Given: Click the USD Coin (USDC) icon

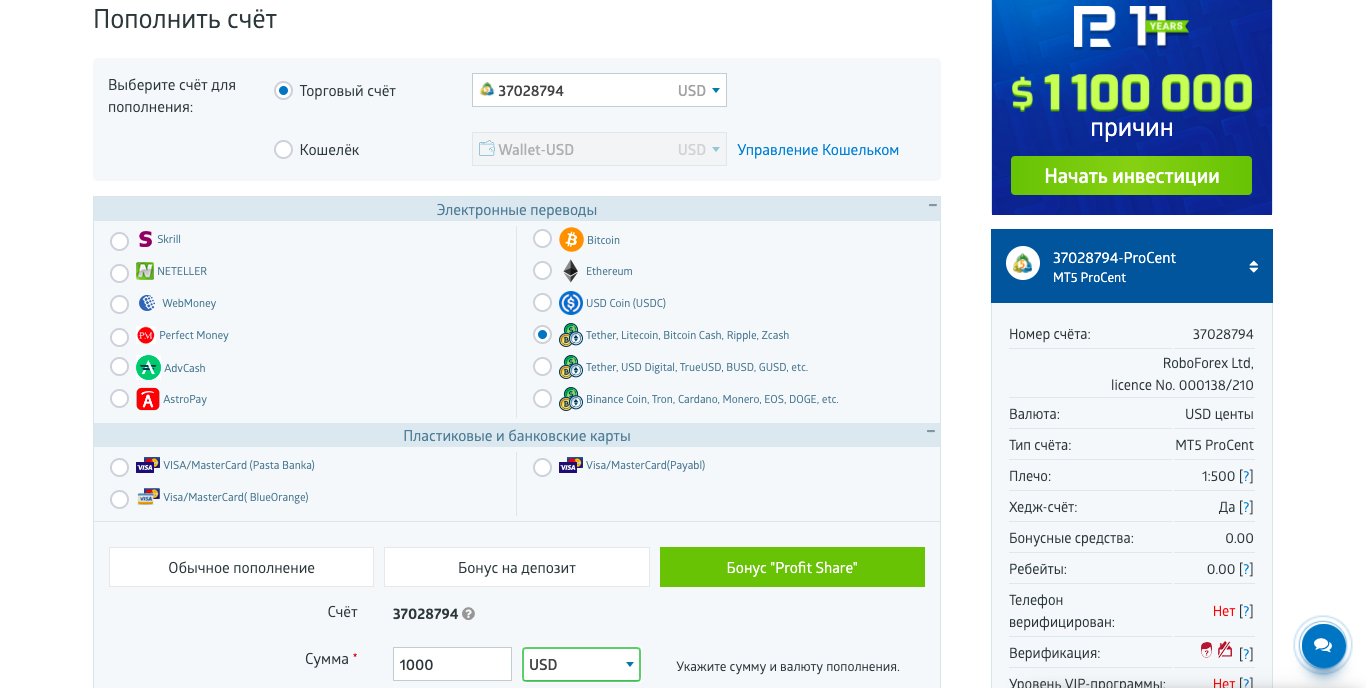Looking at the screenshot, I should tap(571, 303).
